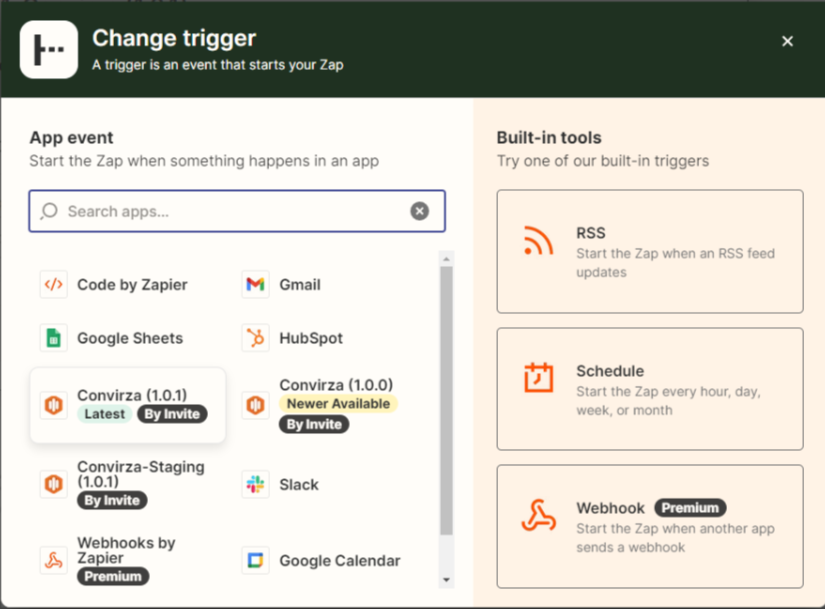Click the App event heading

click(x=71, y=138)
